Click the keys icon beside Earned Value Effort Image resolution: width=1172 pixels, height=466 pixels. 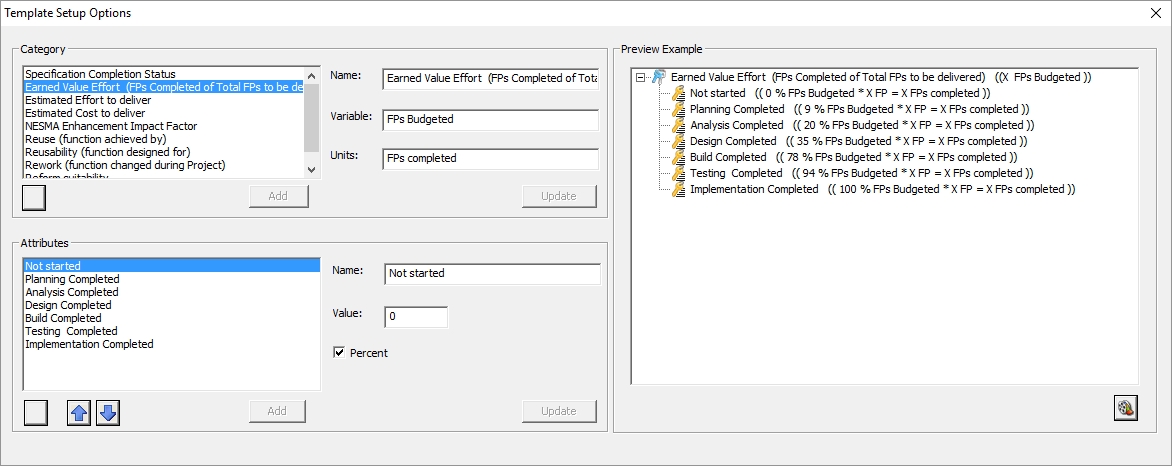point(659,77)
